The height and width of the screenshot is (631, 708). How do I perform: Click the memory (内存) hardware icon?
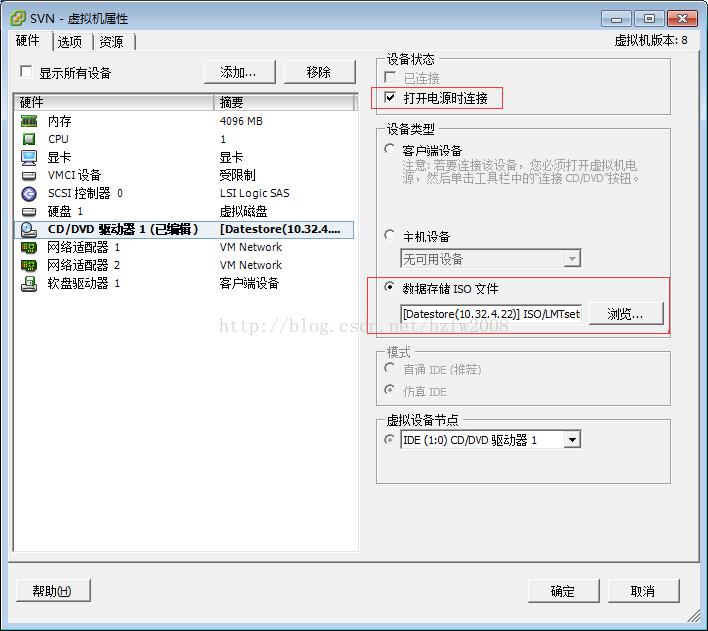tap(29, 121)
